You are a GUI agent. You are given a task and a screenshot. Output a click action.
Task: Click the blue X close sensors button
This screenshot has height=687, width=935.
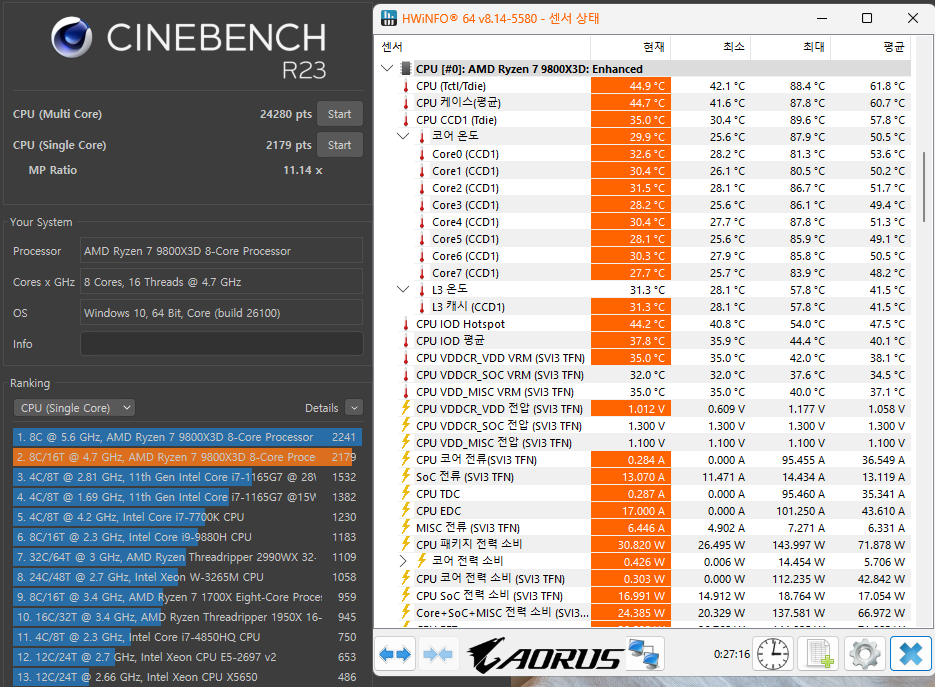click(911, 654)
